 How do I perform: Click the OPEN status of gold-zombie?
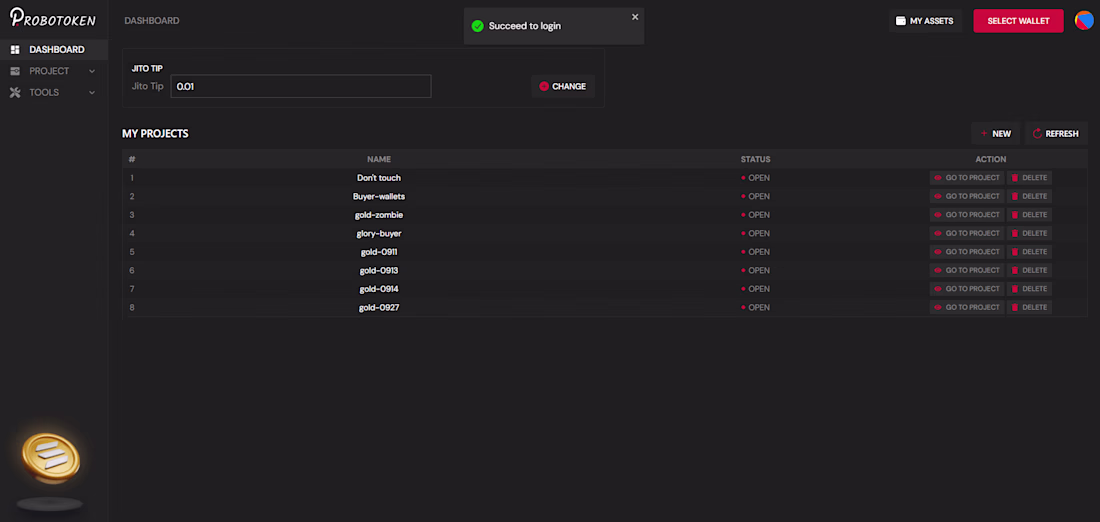click(756, 215)
